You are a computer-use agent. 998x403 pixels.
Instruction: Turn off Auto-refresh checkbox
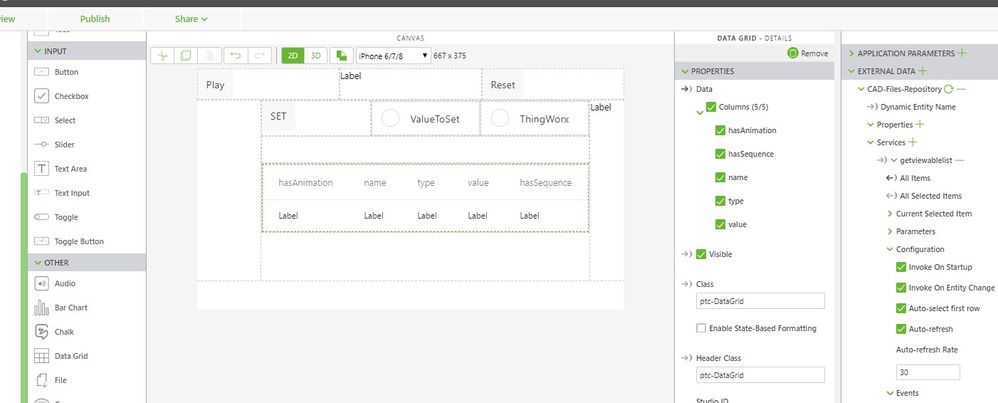901,329
